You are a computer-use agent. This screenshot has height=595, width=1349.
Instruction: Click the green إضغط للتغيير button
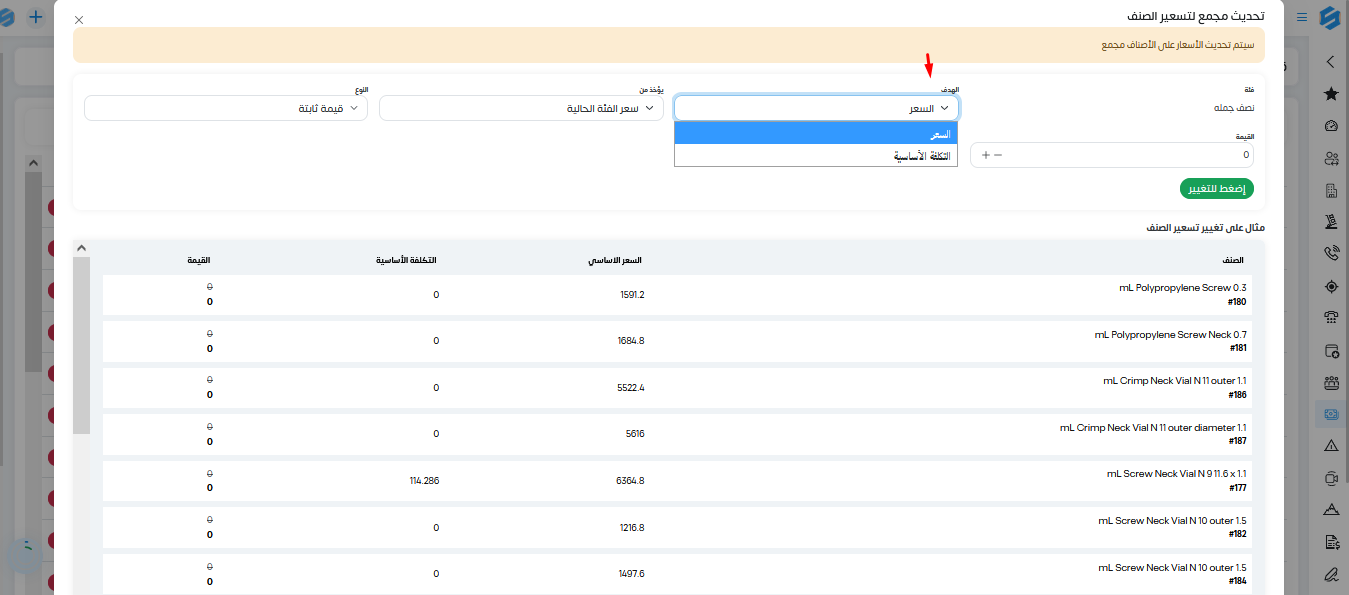point(1217,189)
